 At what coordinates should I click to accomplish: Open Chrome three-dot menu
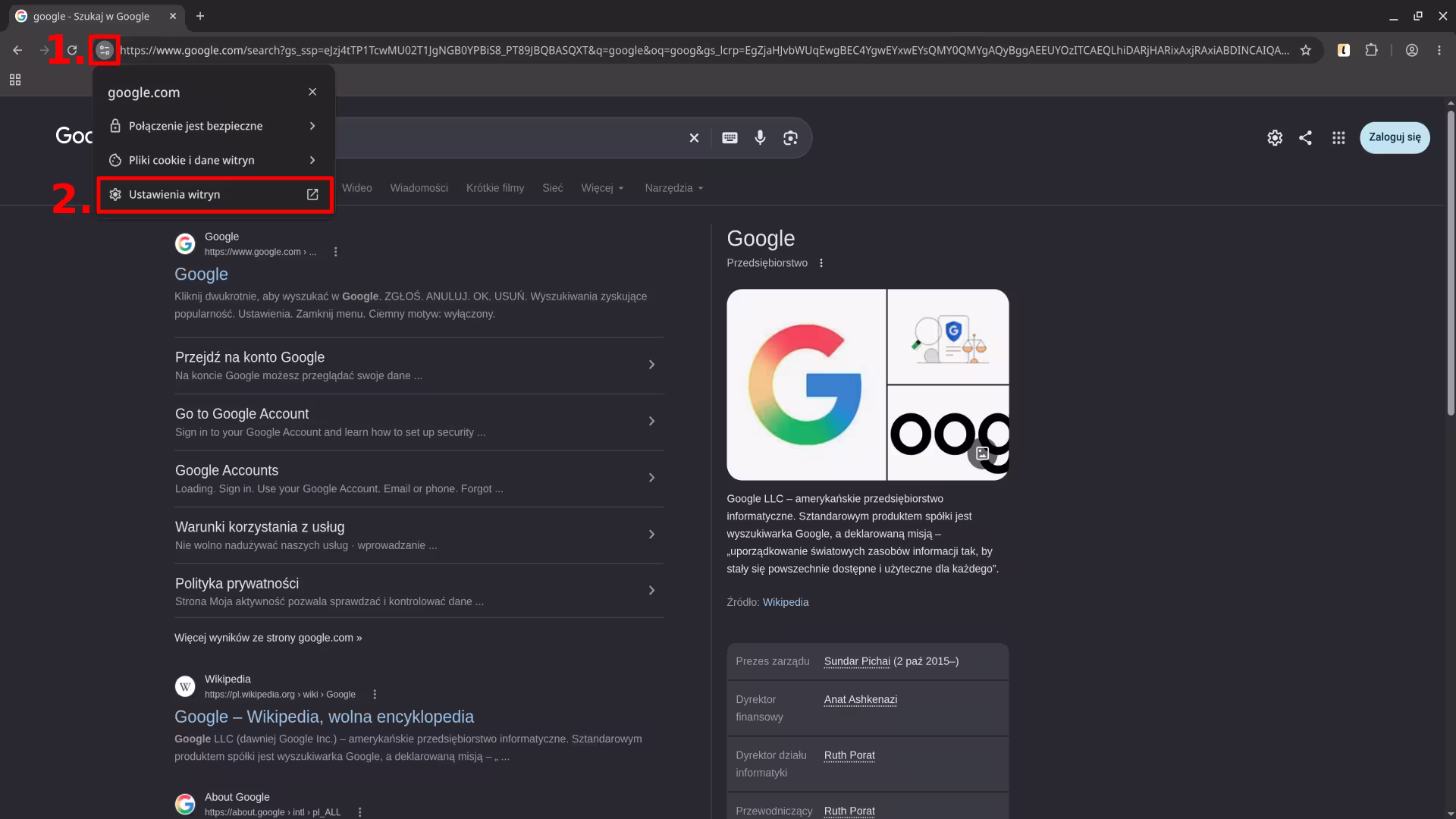[x=1439, y=51]
